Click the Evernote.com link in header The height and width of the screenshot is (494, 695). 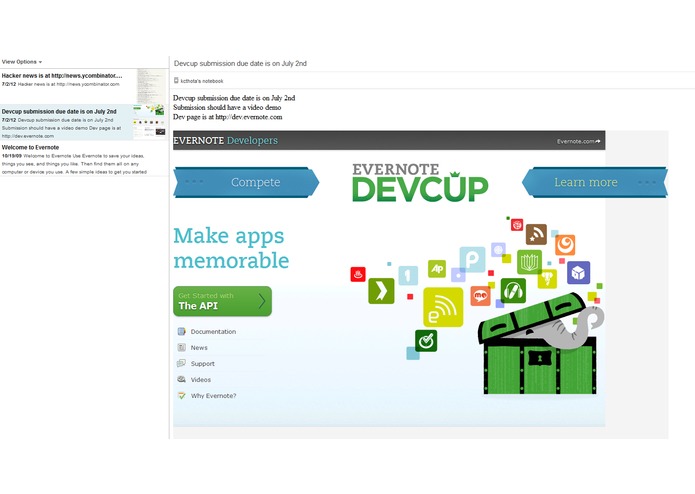(x=578, y=141)
